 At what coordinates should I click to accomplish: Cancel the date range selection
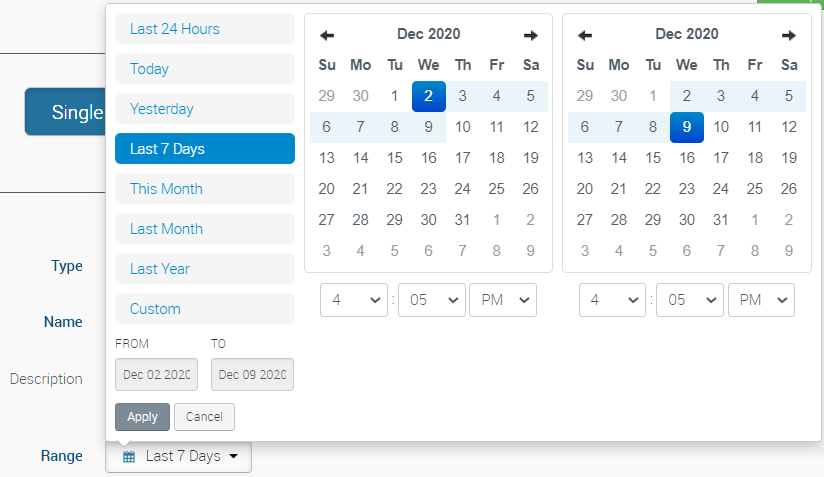pyautogui.click(x=204, y=417)
